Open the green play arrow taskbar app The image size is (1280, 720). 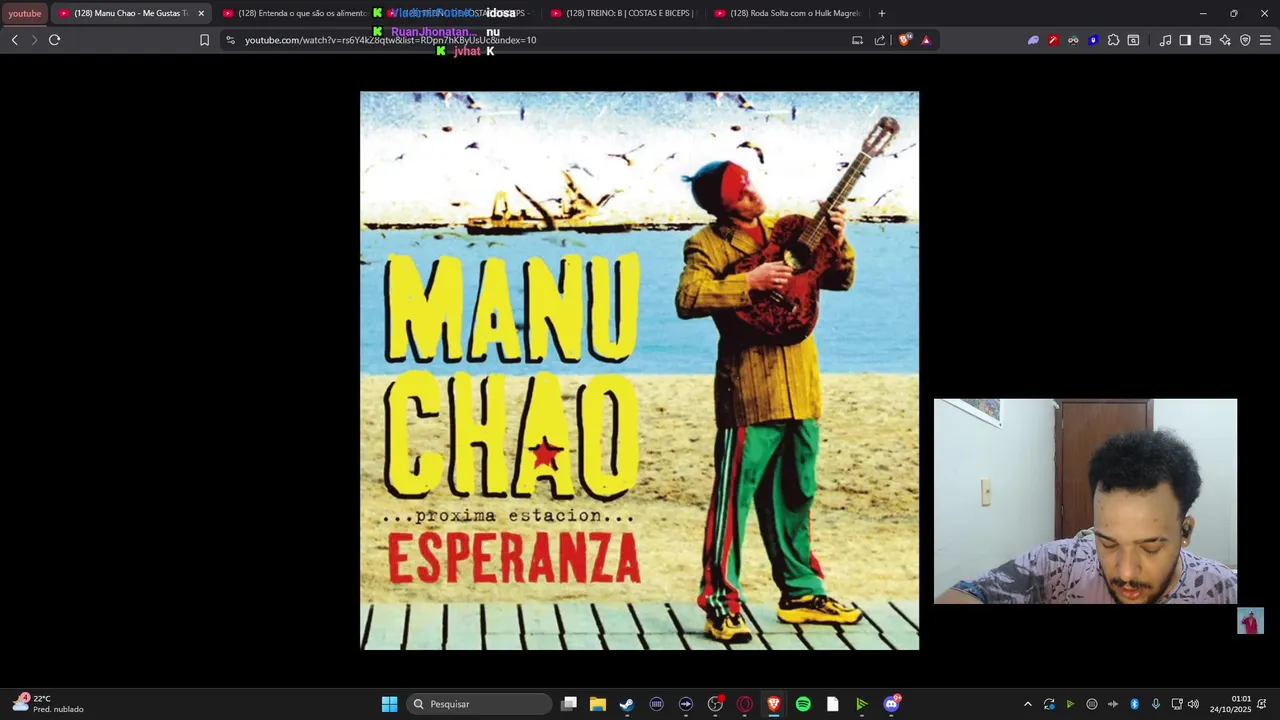[861, 704]
